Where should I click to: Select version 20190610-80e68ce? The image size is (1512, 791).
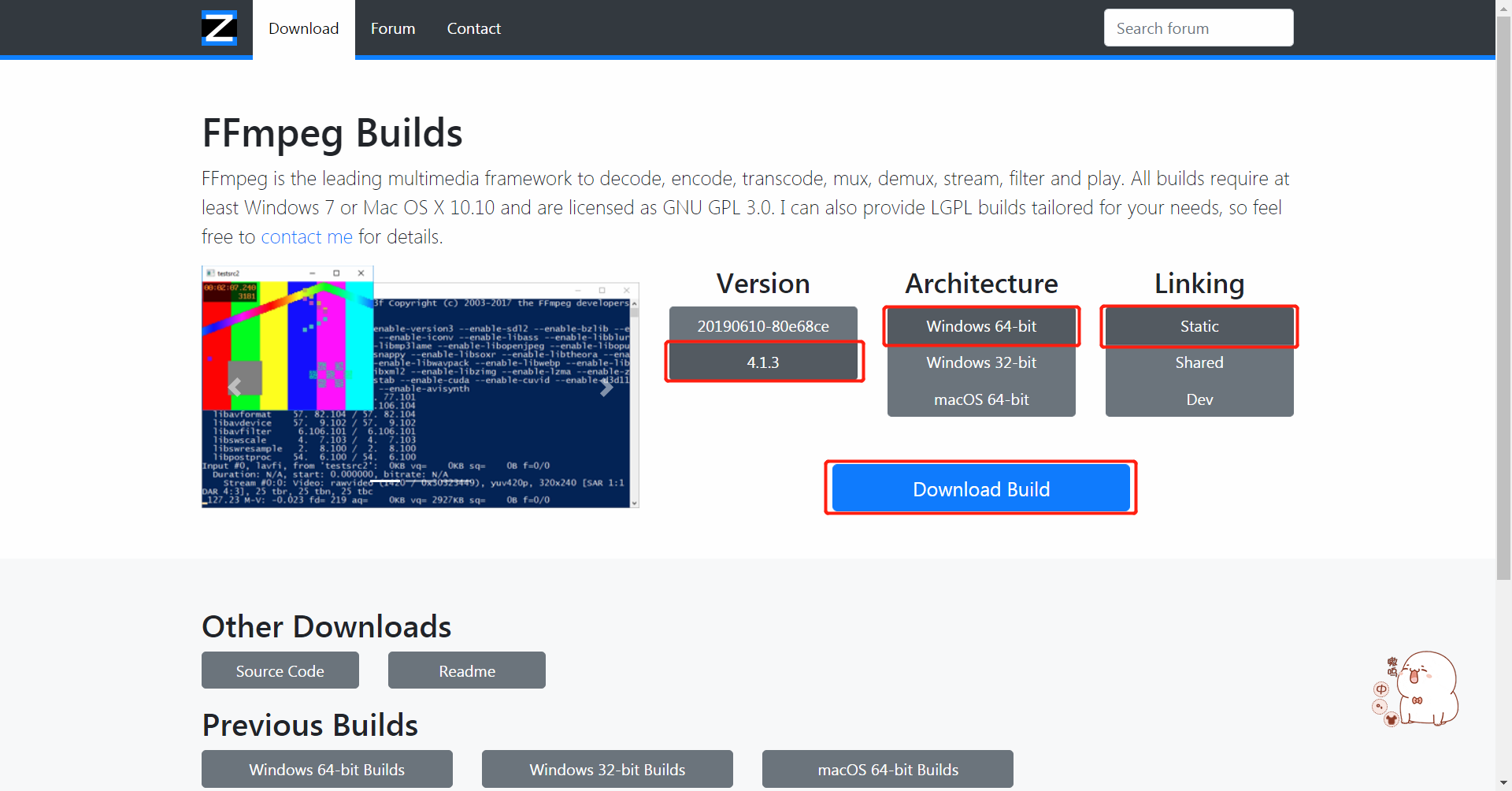click(763, 325)
